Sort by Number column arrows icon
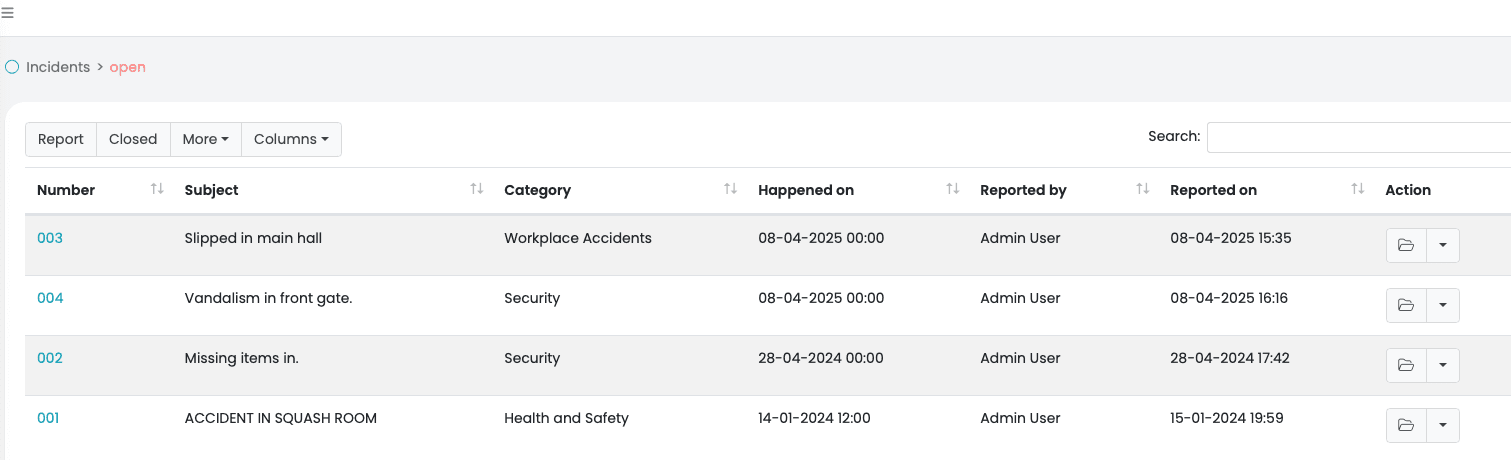The height and width of the screenshot is (460, 1511). pyautogui.click(x=157, y=189)
